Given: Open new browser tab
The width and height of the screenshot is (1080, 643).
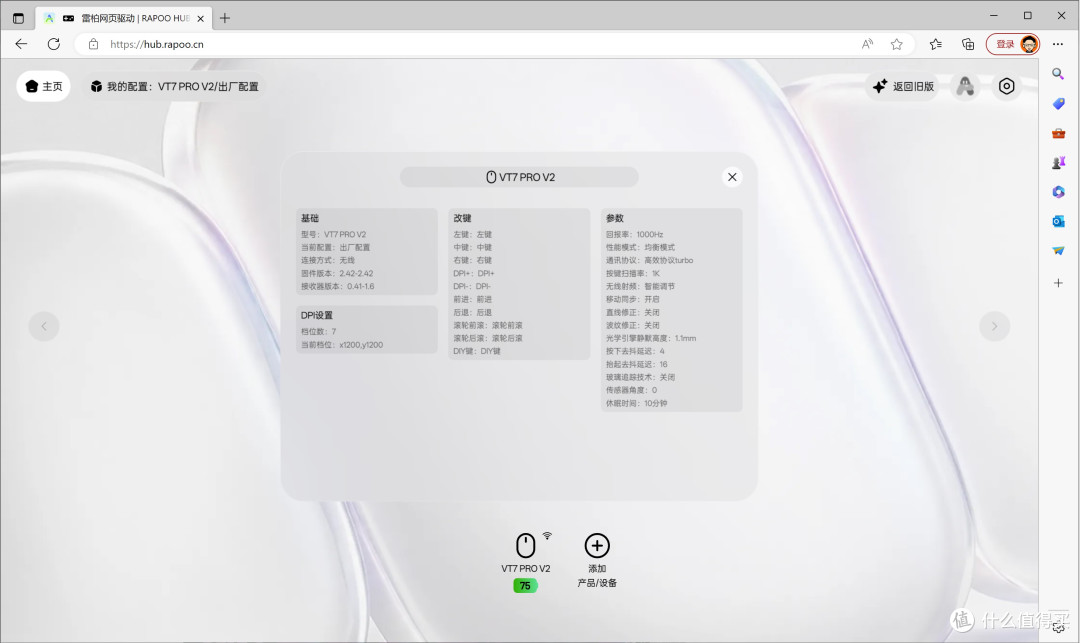Looking at the screenshot, I should click(x=225, y=19).
